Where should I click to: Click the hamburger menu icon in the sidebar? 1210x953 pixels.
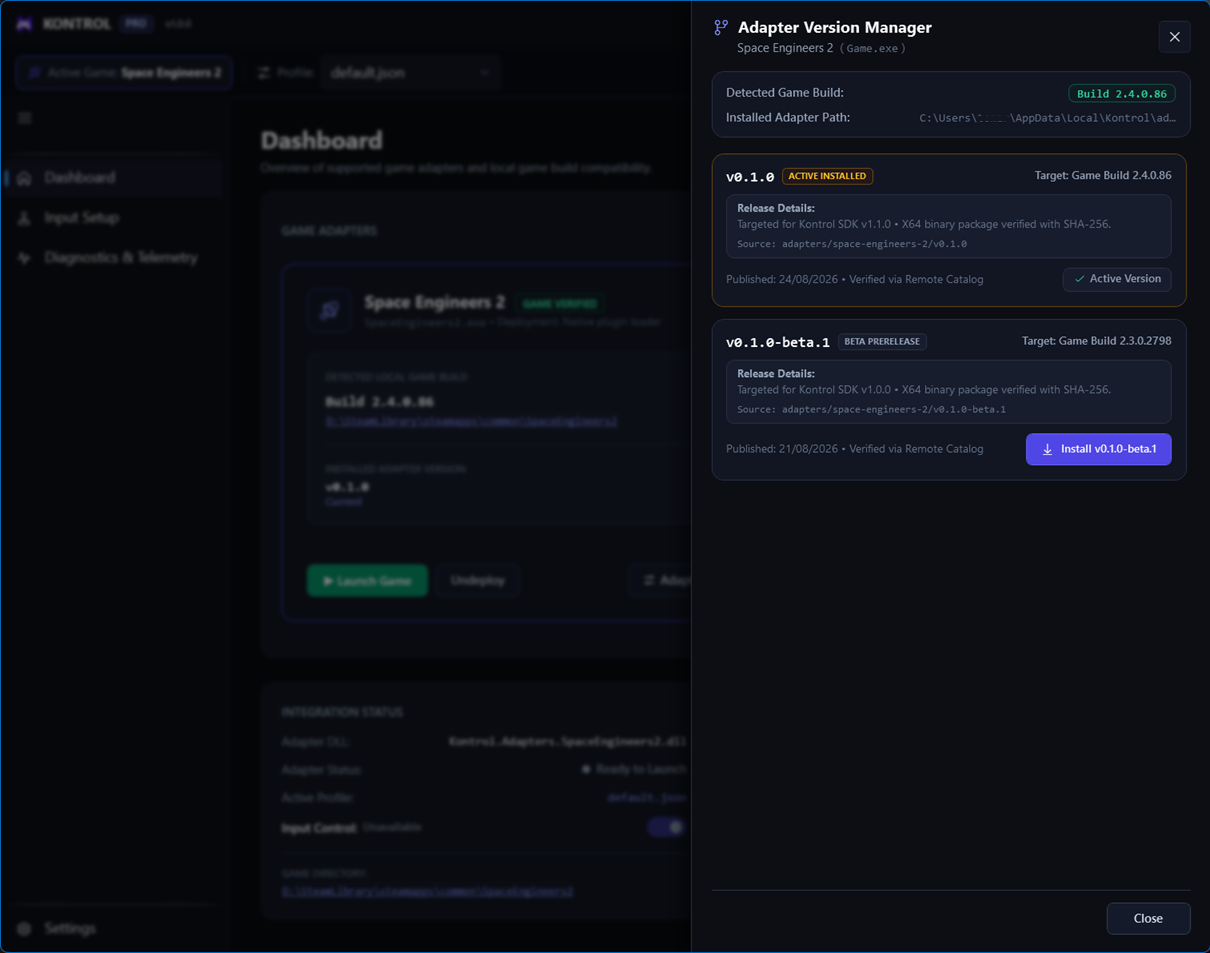click(x=25, y=118)
